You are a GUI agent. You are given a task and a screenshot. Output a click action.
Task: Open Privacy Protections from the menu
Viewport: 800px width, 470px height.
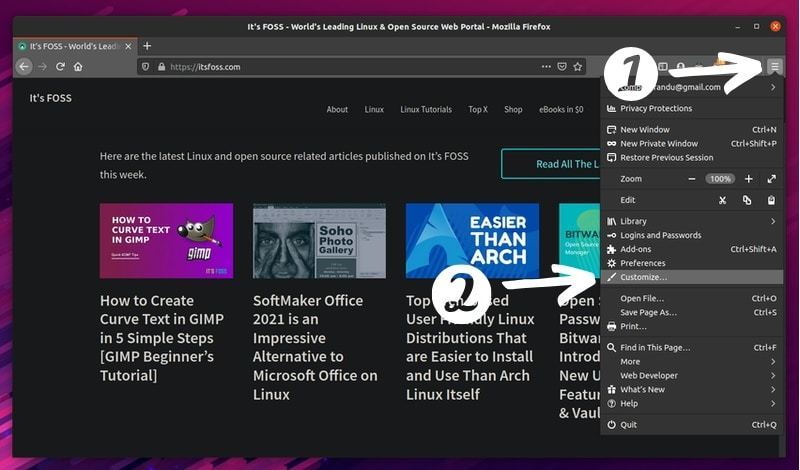click(692, 108)
